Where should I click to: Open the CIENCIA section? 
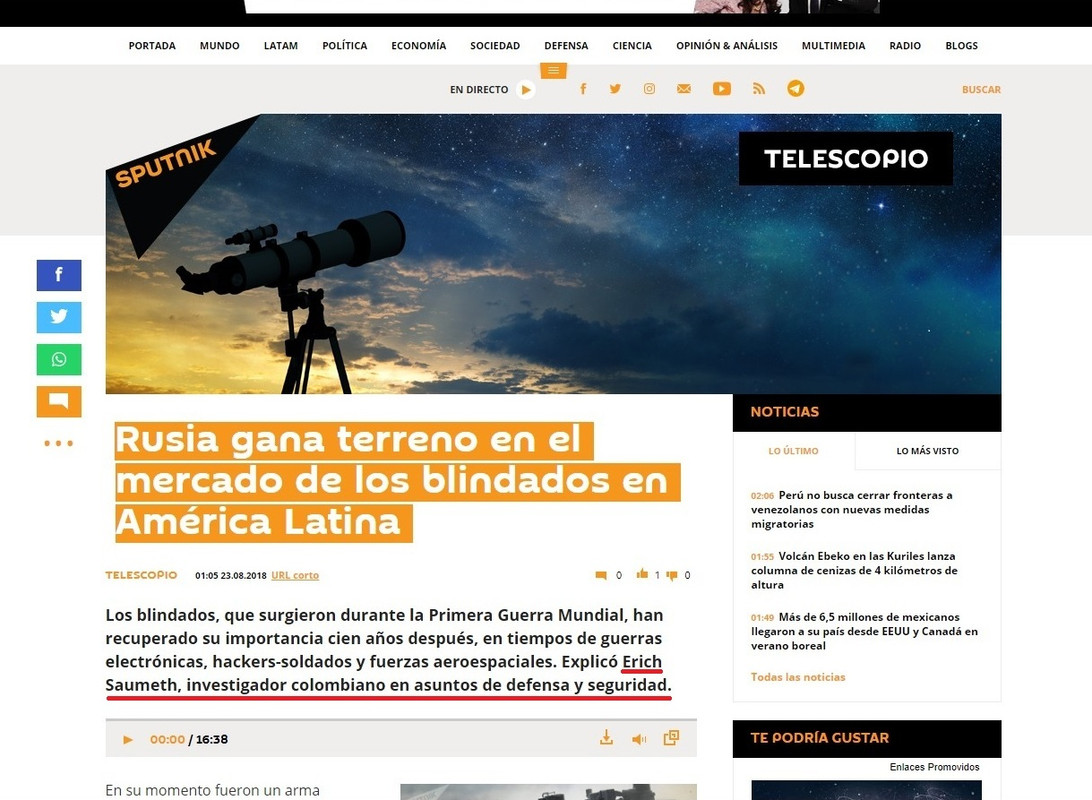tap(632, 45)
